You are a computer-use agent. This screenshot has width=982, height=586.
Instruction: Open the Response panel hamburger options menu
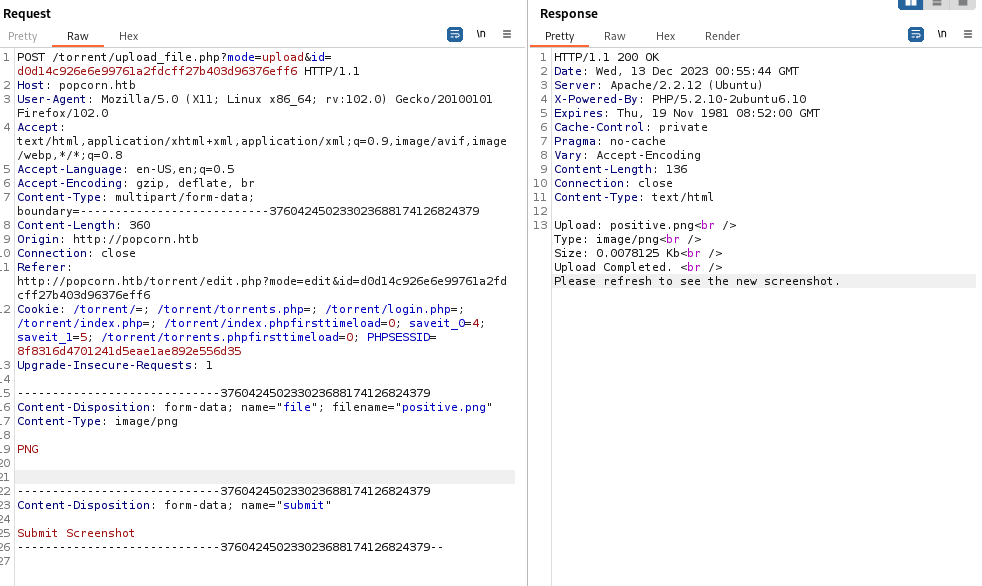[x=967, y=34]
